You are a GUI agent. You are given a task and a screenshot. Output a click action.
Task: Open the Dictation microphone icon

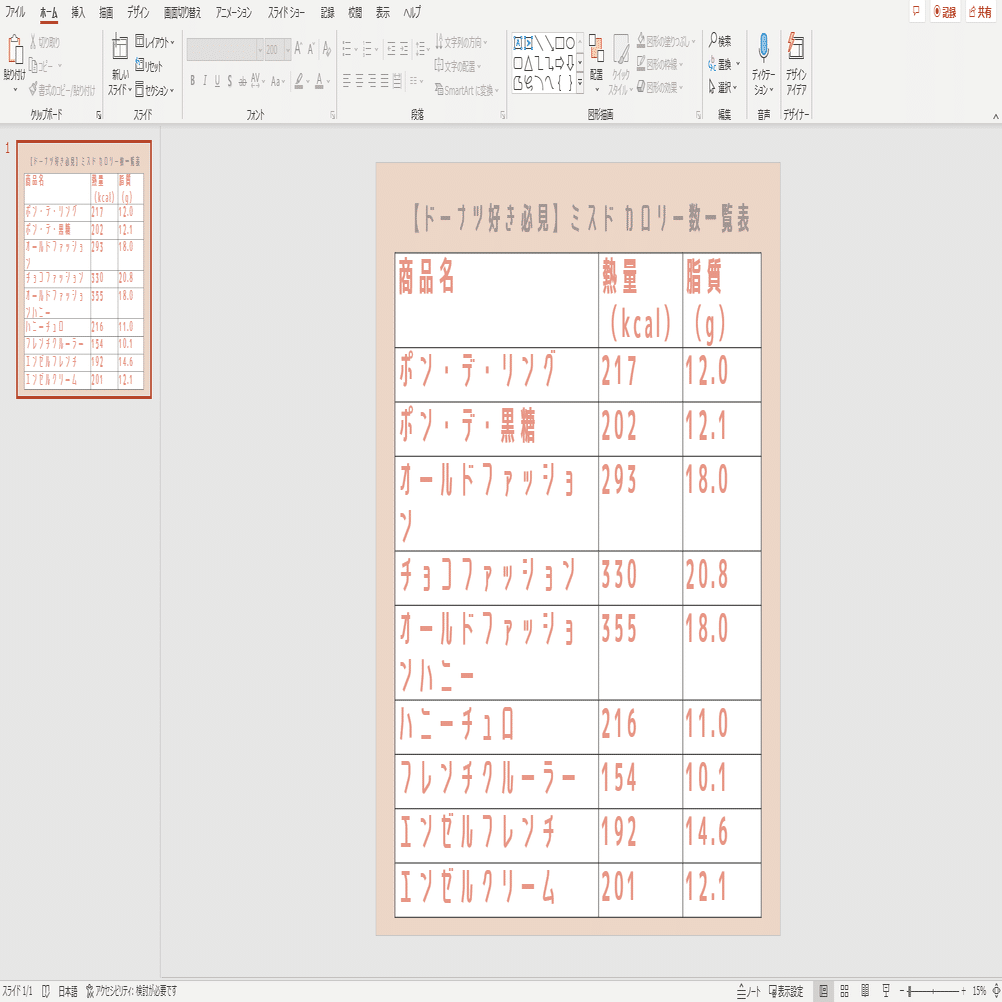[763, 49]
